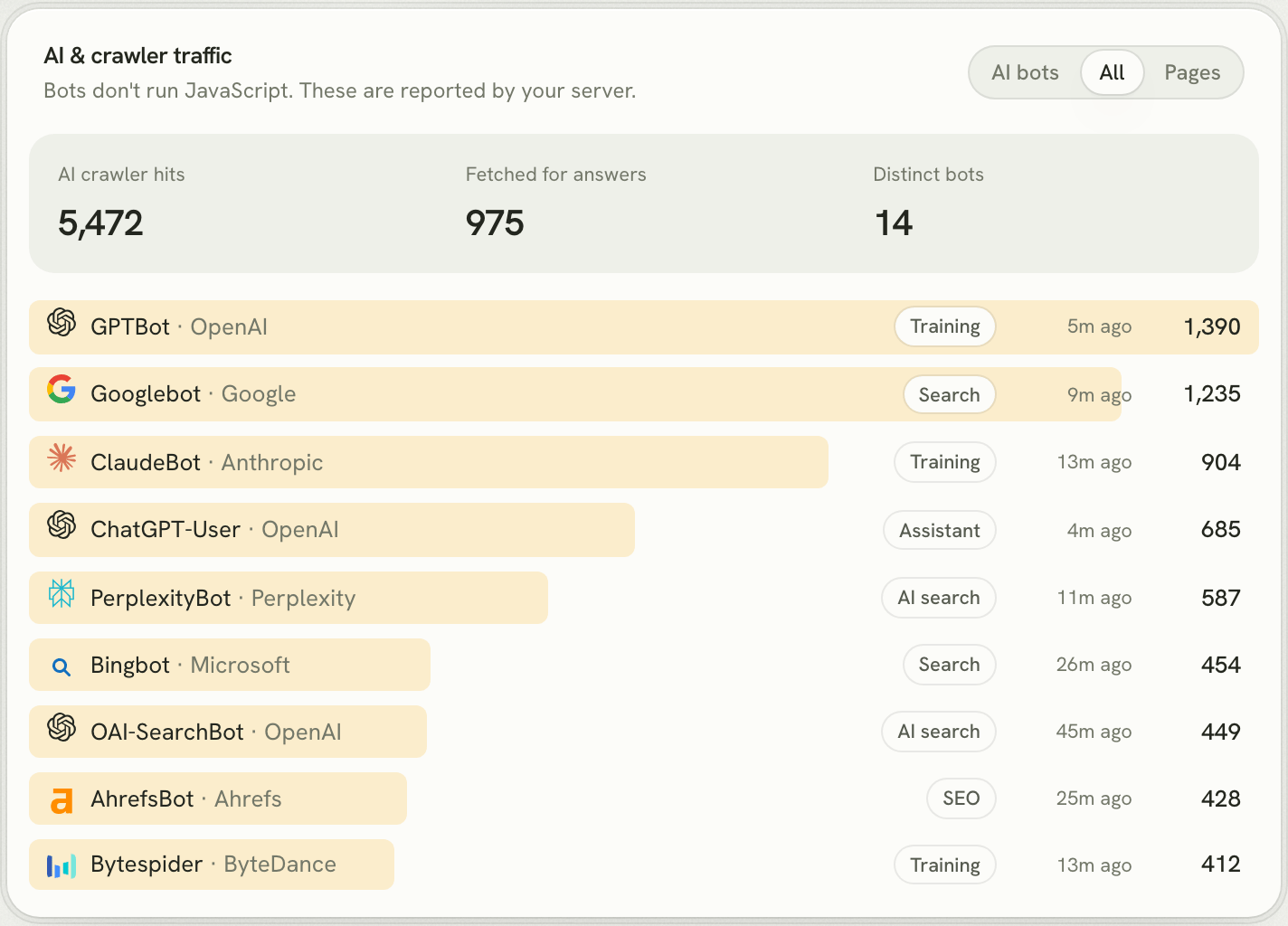The width and height of the screenshot is (1288, 926).
Task: Switch to the AI bots tab
Action: point(1025,72)
